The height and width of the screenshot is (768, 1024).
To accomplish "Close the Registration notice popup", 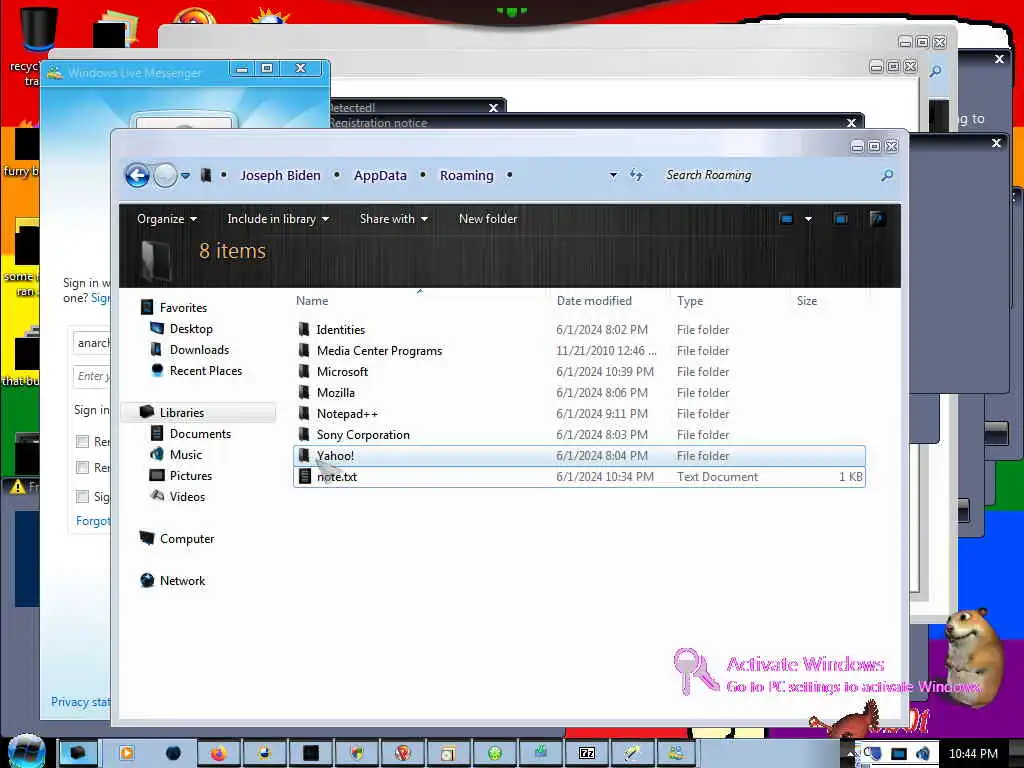I will (851, 123).
